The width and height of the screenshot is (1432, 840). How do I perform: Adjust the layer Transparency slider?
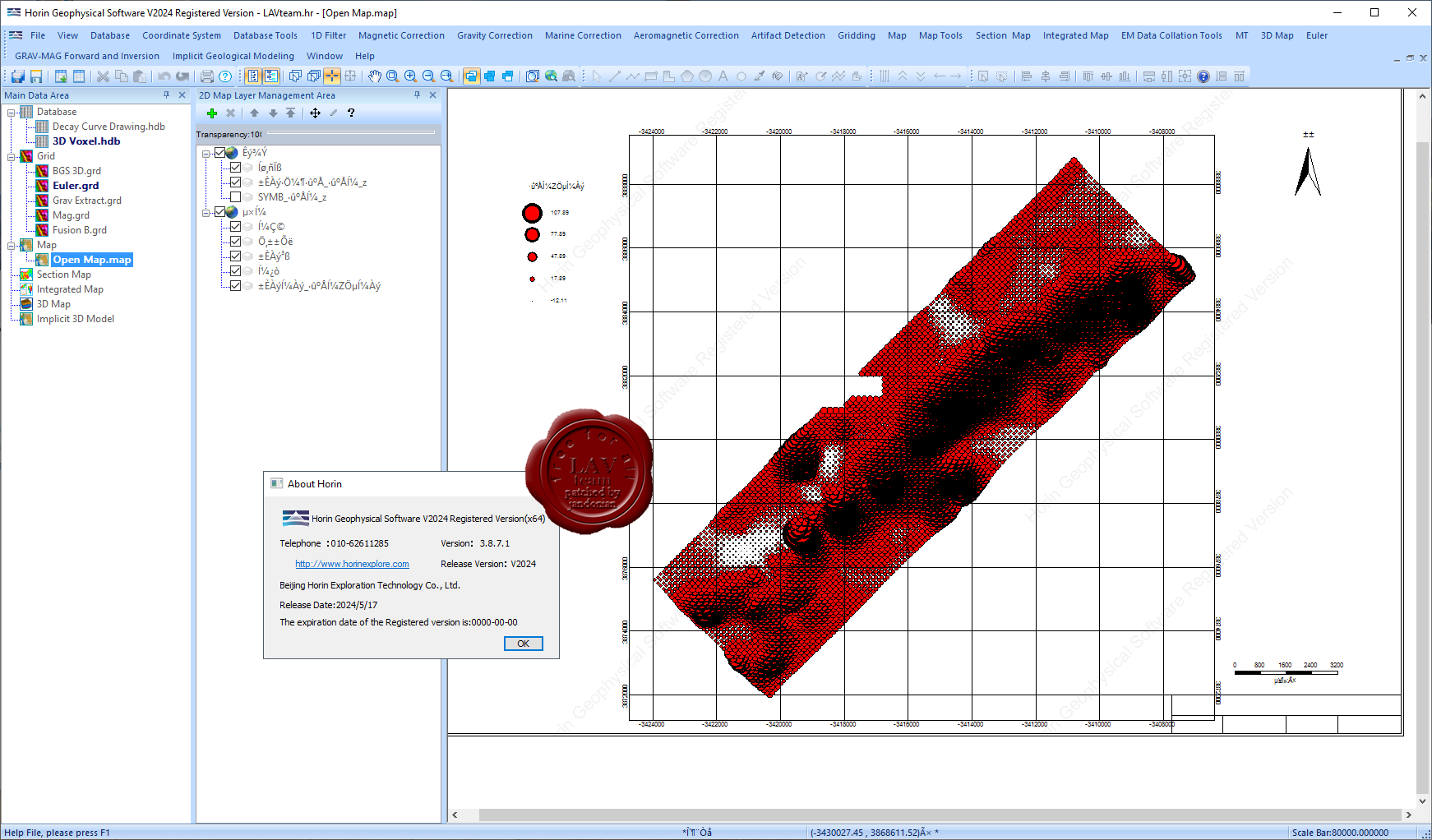tap(350, 133)
